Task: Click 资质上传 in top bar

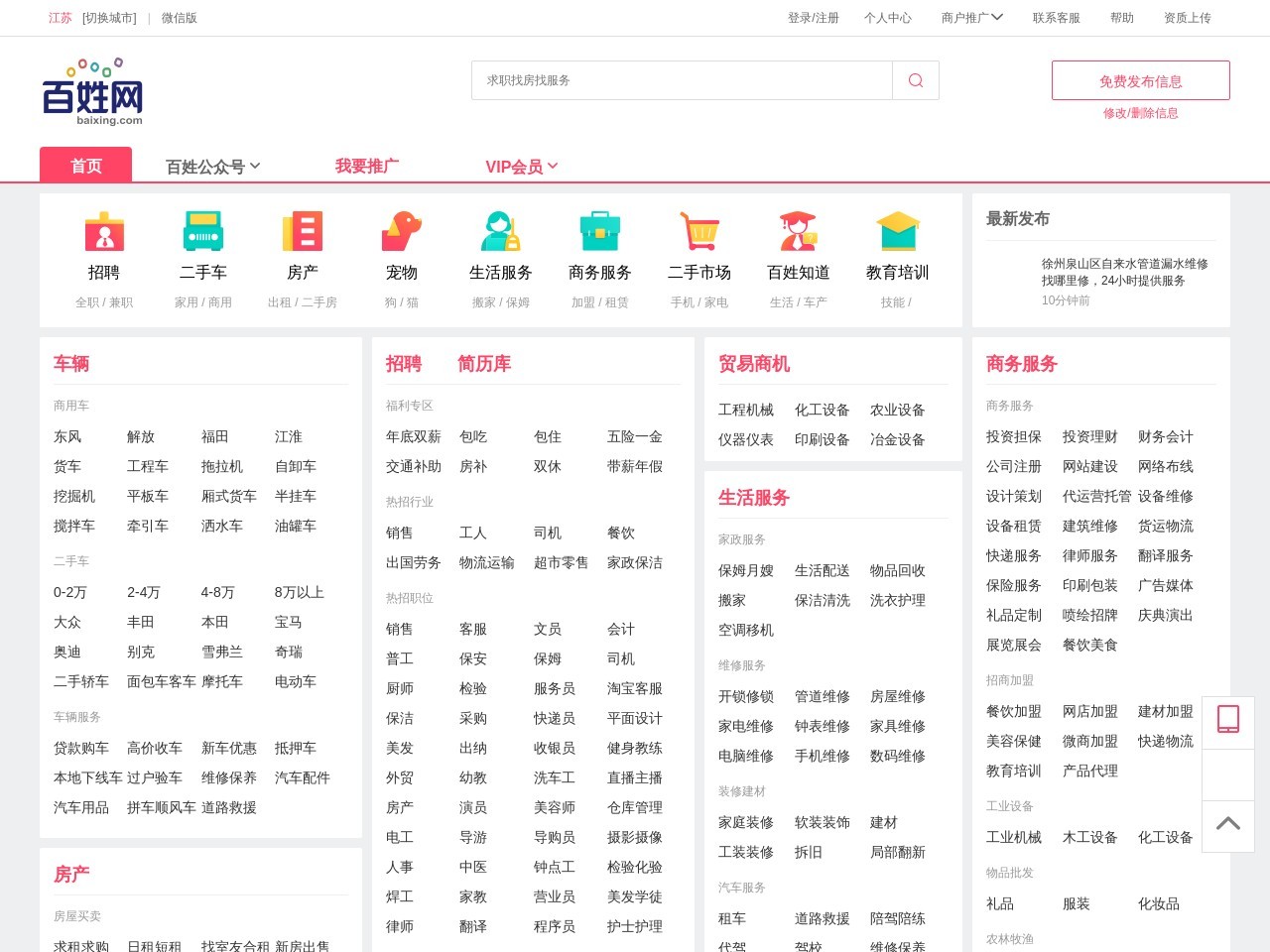Action: (x=1188, y=18)
